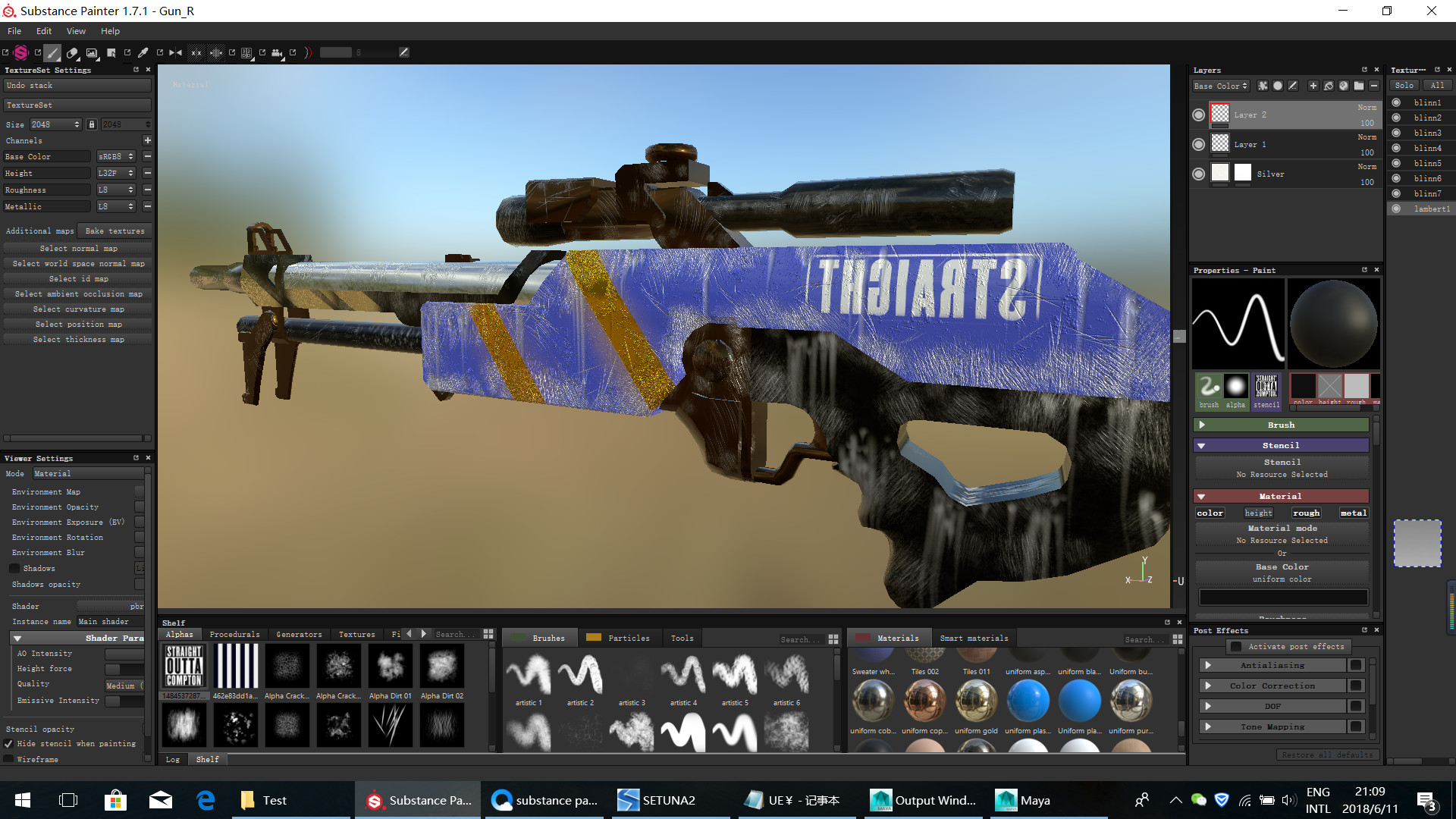Viewport: 1456px width, 819px height.
Task: Click the camera view toolbar icon
Action: pos(277,53)
